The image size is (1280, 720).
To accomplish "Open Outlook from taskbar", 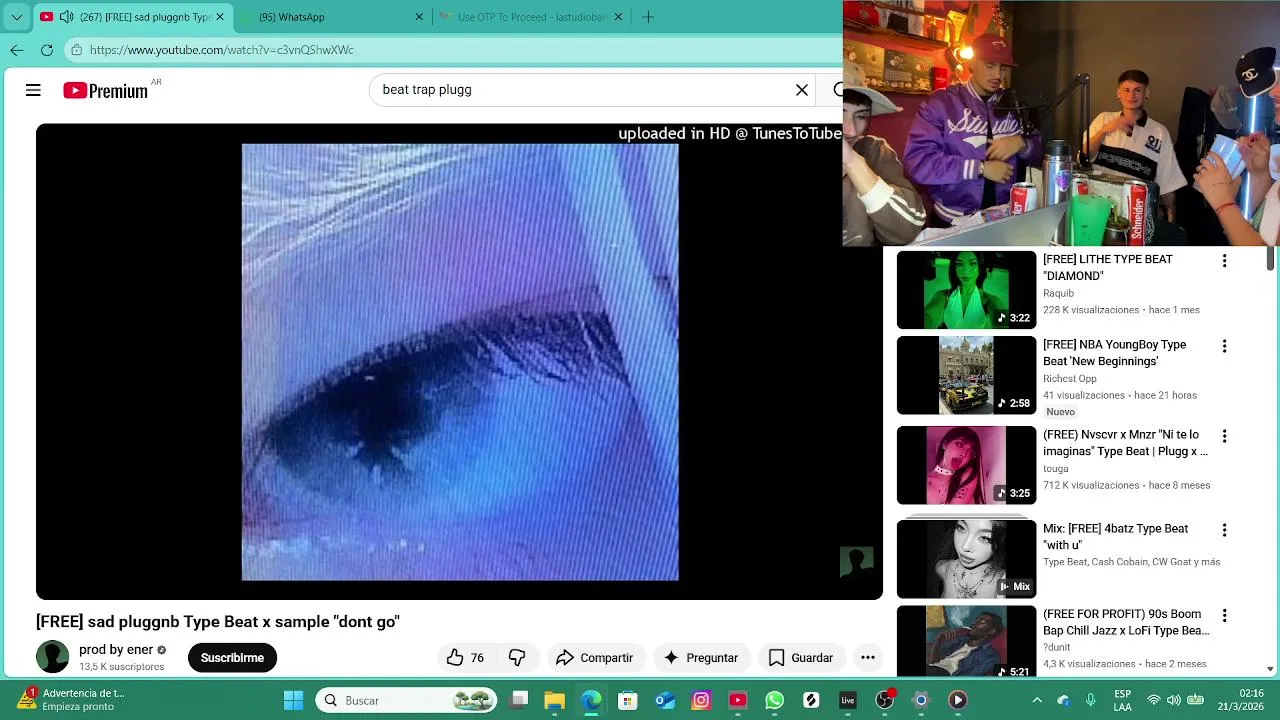I will click(x=664, y=700).
